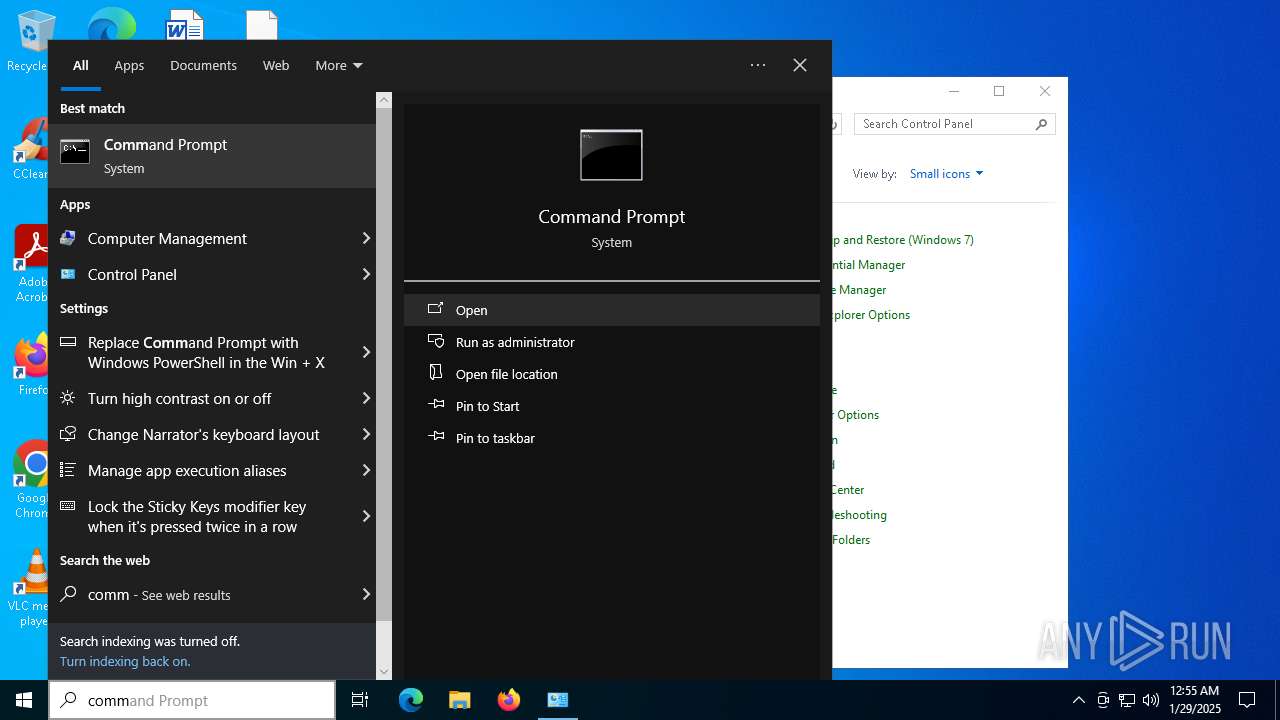1280x720 pixels.
Task: Open View by Small icons dropdown
Action: coord(946,174)
